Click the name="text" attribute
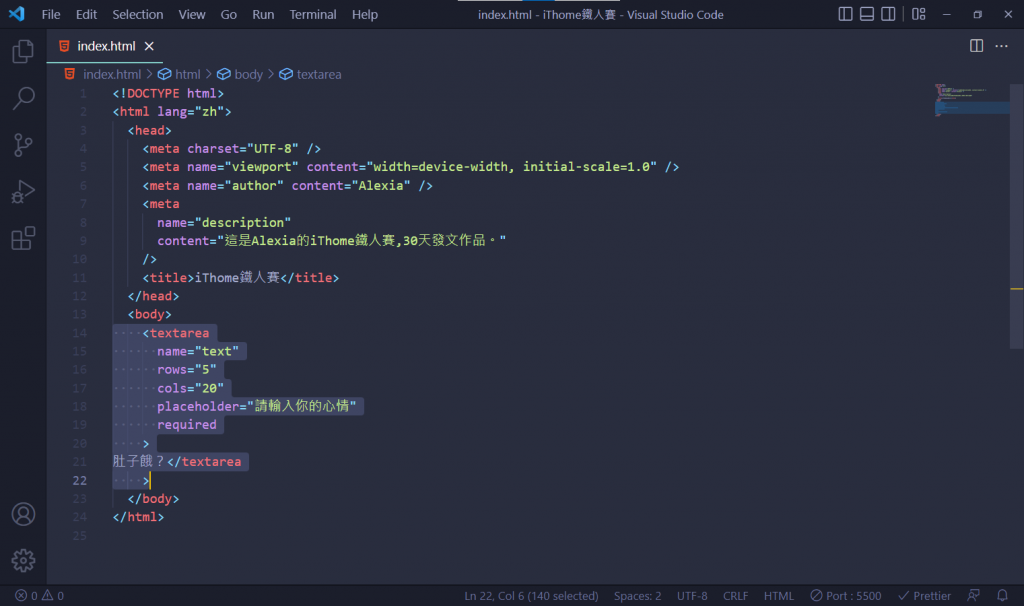The height and width of the screenshot is (606, 1024). (198, 351)
